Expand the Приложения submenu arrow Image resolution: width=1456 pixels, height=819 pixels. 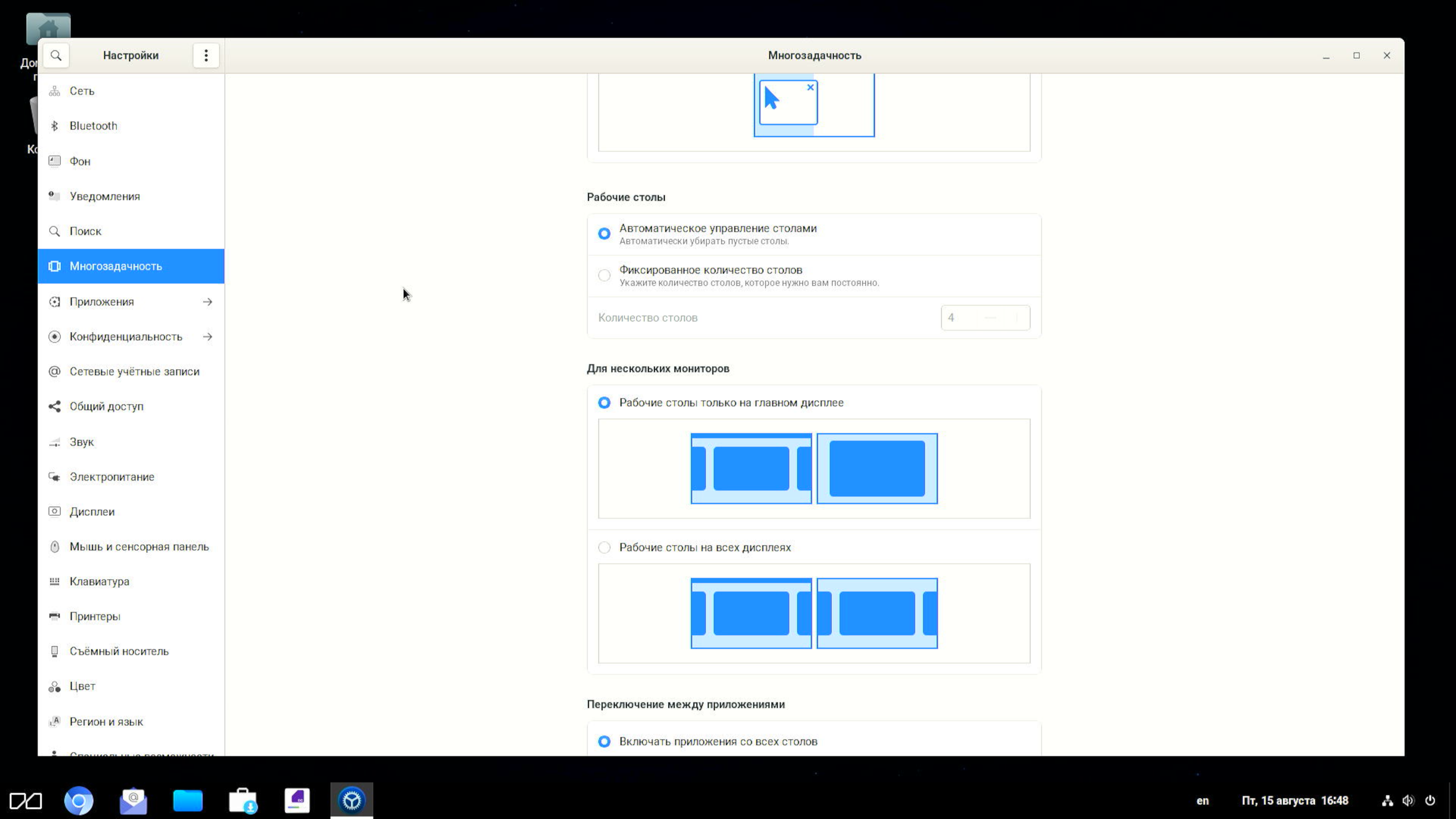point(207,302)
